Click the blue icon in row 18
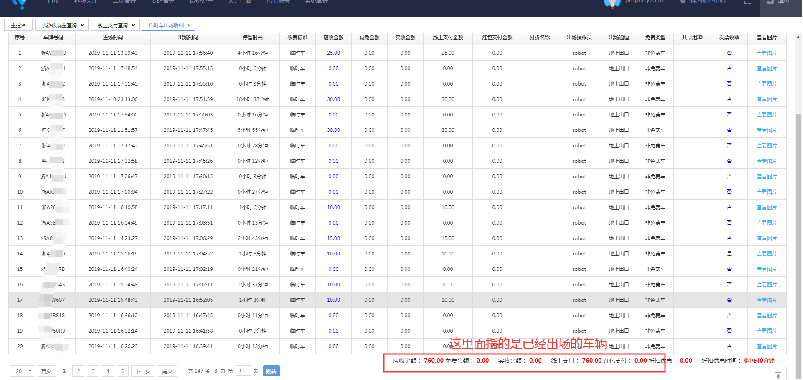803x380 pixels. [x=729, y=315]
